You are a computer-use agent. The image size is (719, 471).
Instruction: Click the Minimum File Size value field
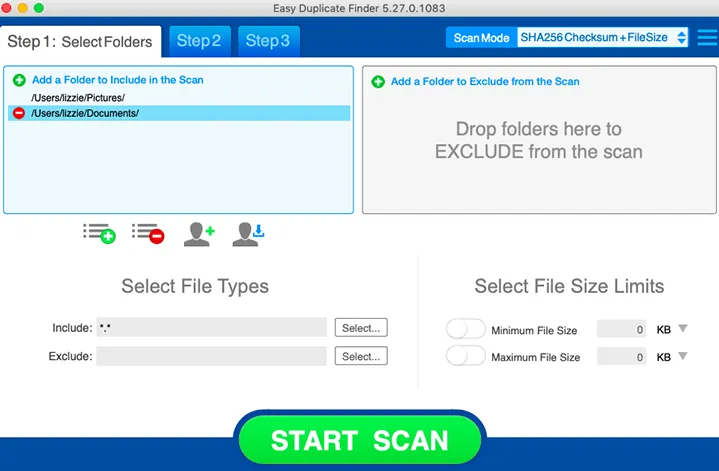coord(621,329)
